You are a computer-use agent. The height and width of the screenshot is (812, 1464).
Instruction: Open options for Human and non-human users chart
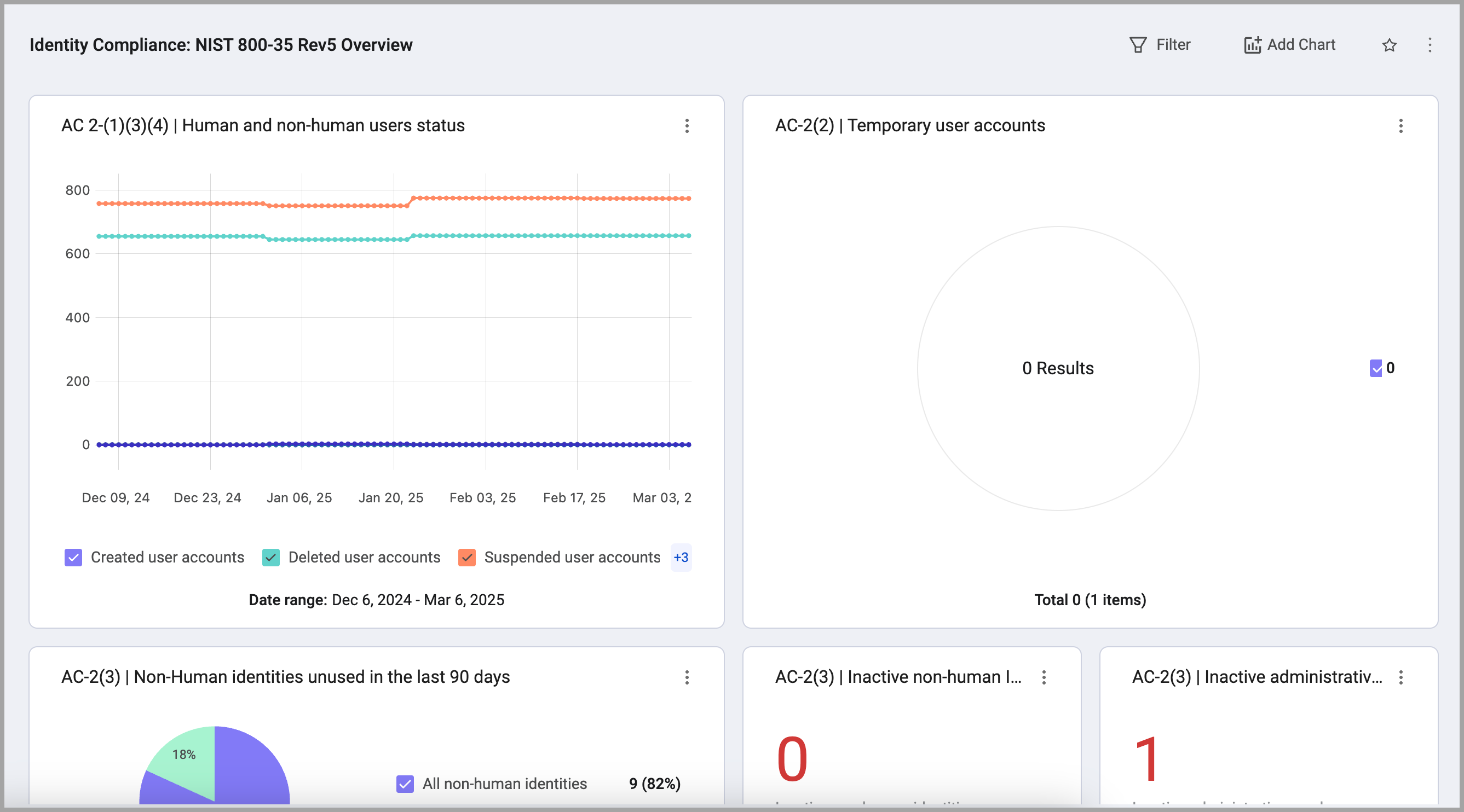coord(687,125)
